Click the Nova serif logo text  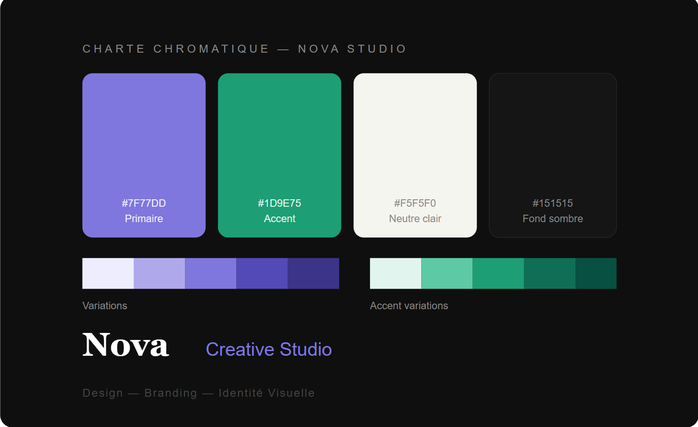(x=126, y=346)
